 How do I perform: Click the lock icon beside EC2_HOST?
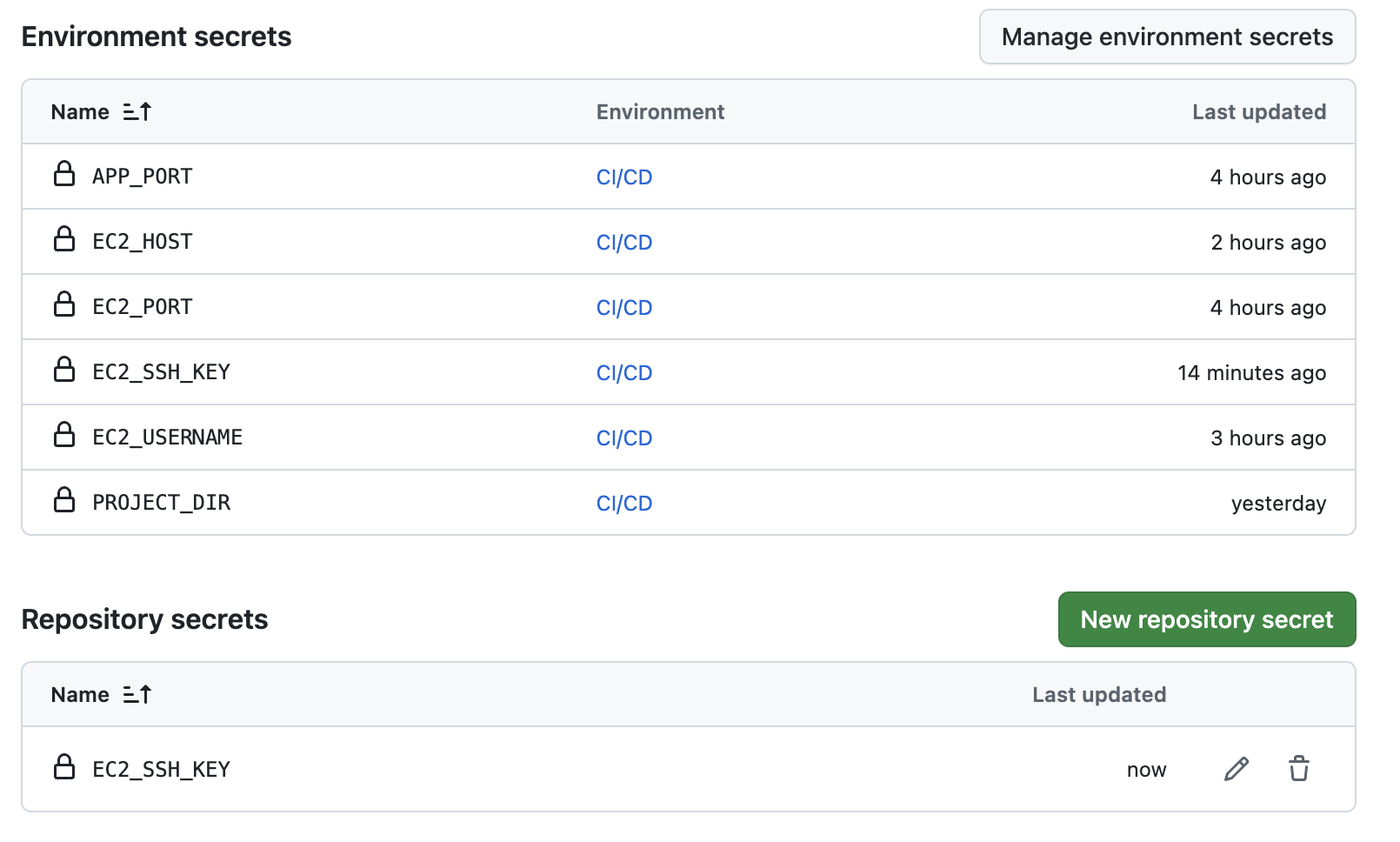tap(64, 239)
